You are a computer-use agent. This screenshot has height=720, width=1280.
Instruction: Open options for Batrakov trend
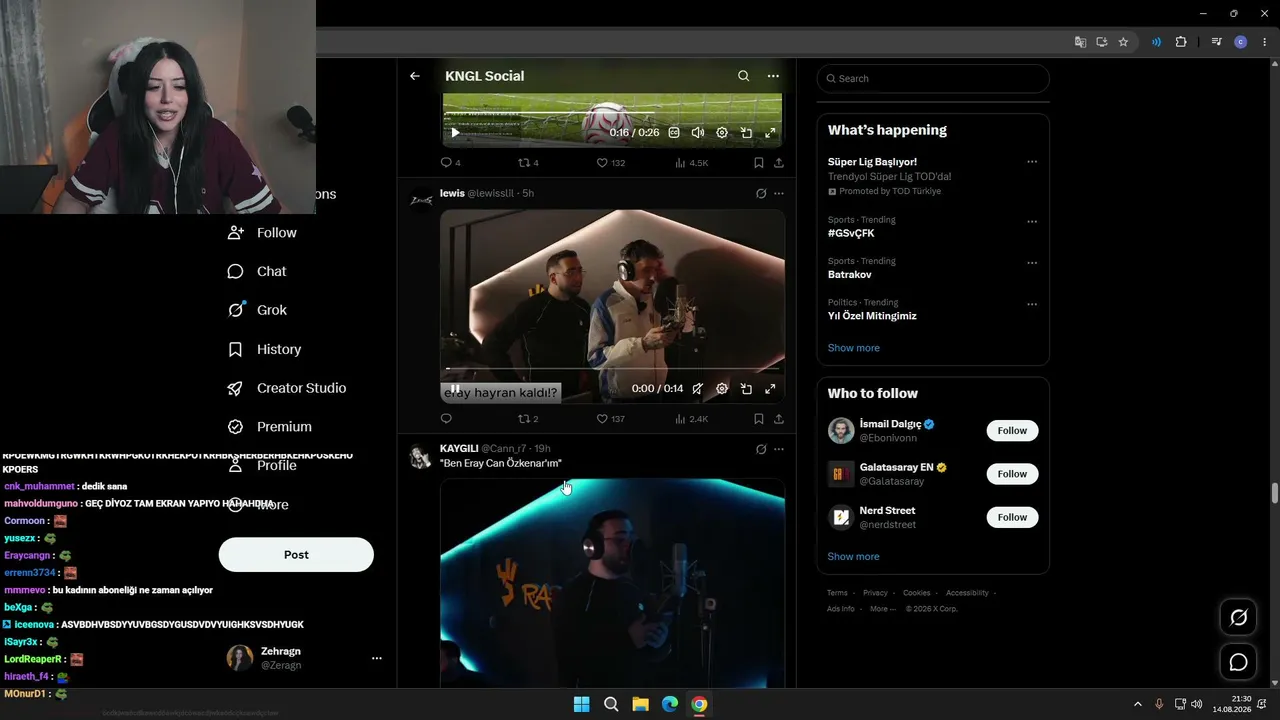[x=1032, y=263]
